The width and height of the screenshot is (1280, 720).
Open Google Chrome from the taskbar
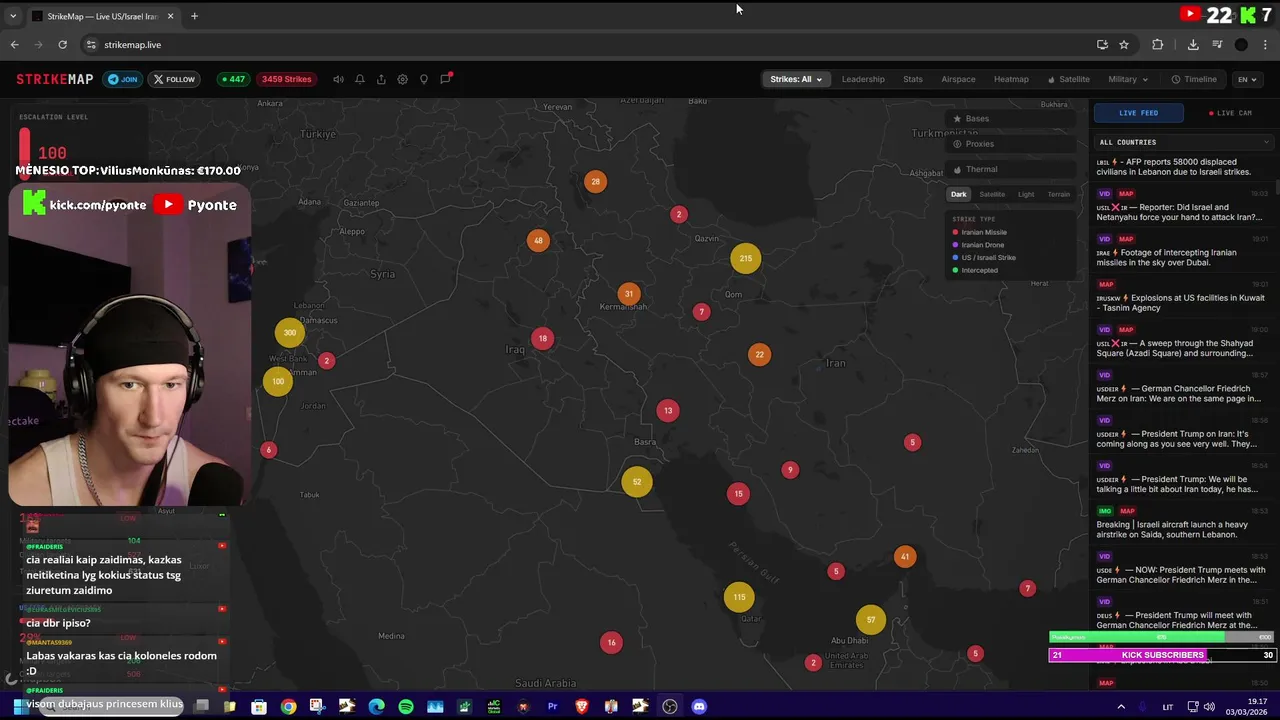tap(288, 706)
